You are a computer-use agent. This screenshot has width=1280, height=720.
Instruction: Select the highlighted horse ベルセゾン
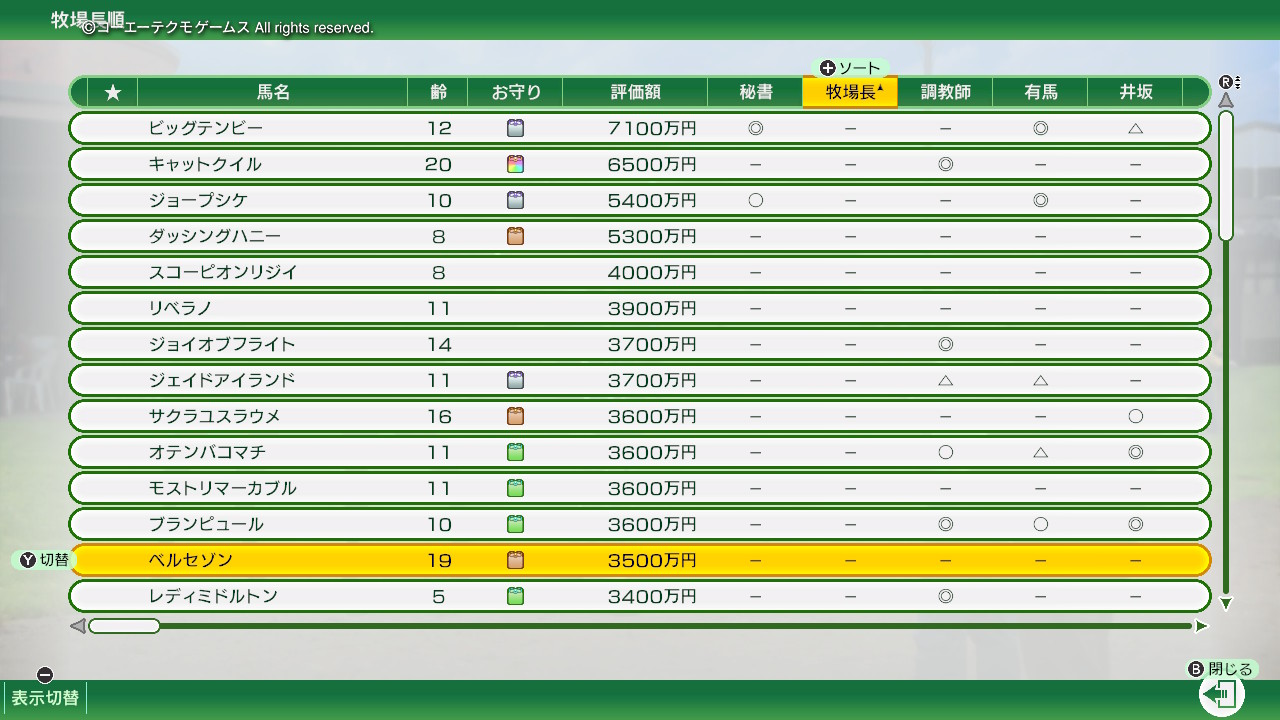[640, 560]
